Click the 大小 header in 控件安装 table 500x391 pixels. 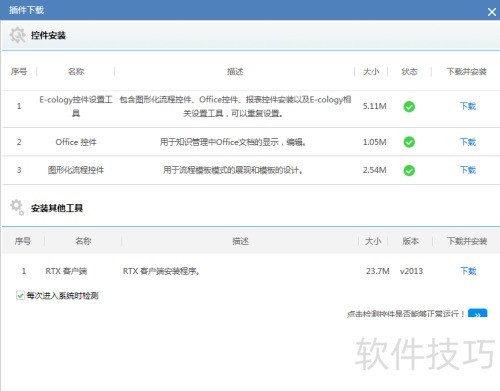(x=371, y=71)
